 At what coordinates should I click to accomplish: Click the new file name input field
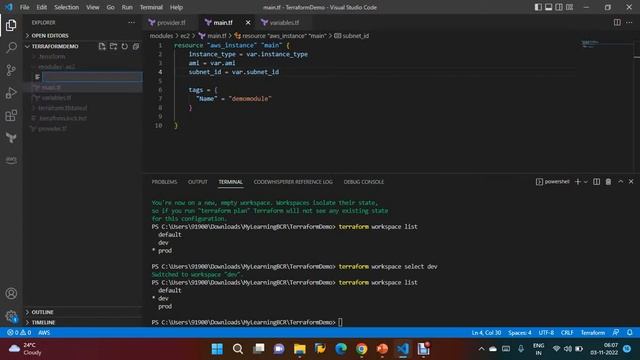click(92, 77)
